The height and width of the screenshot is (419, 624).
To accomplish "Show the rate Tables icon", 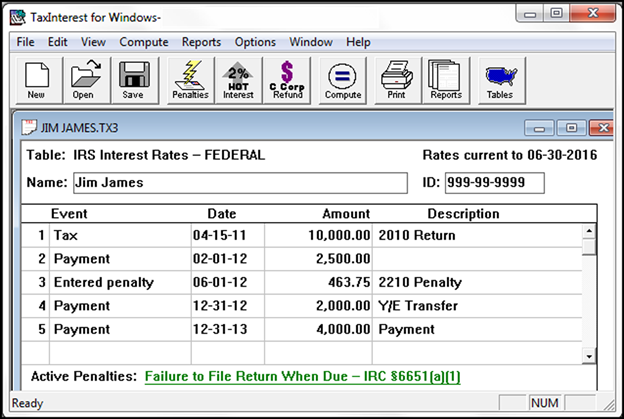I will [x=500, y=80].
